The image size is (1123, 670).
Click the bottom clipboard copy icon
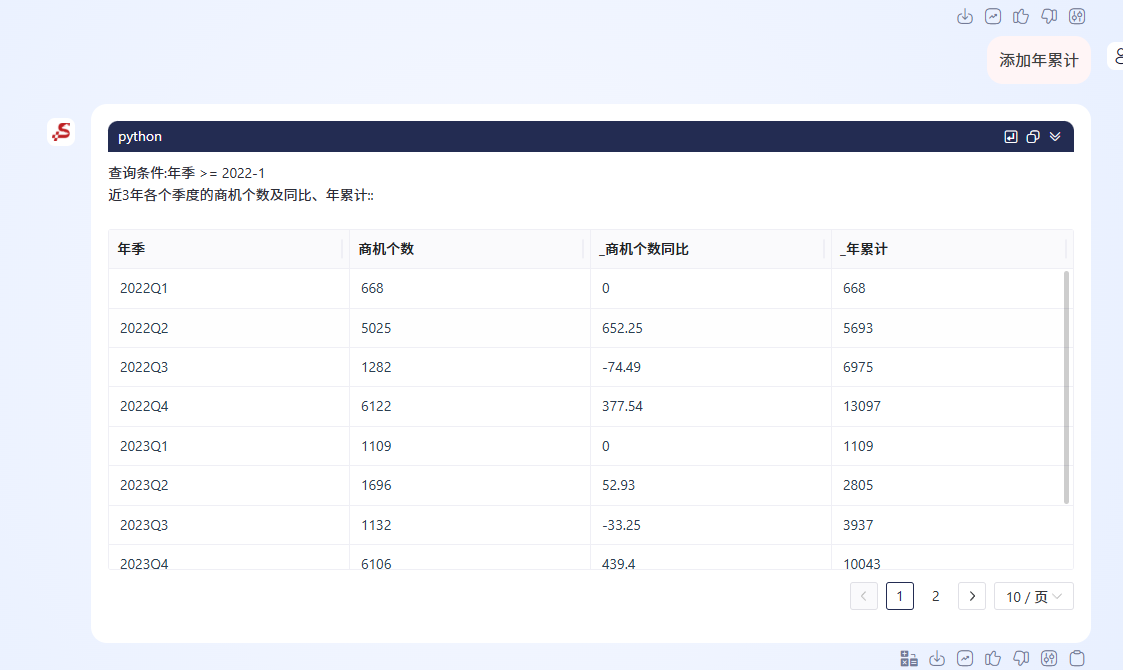pyautogui.click(x=1076, y=658)
